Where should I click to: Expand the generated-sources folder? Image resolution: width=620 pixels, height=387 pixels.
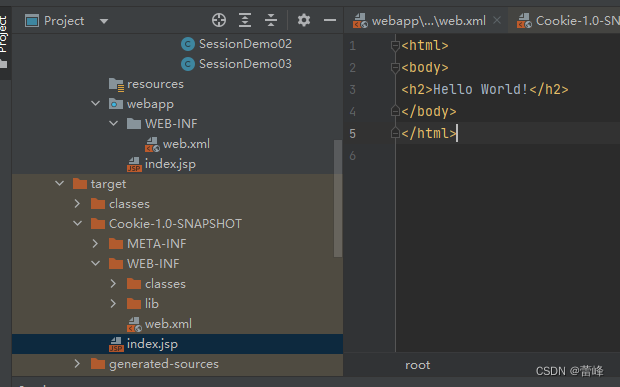pyautogui.click(x=78, y=364)
